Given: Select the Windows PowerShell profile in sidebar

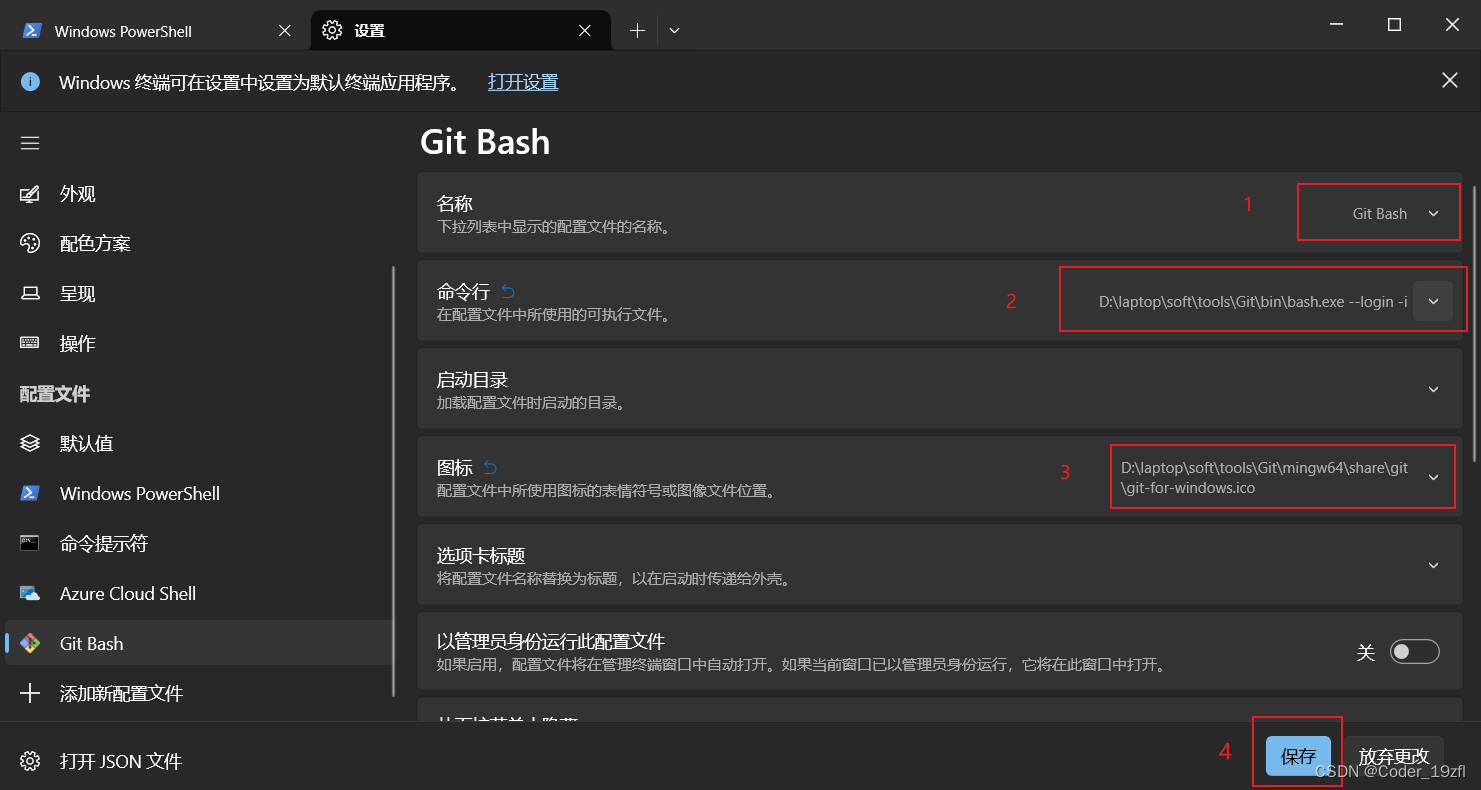Looking at the screenshot, I should click(x=198, y=493).
